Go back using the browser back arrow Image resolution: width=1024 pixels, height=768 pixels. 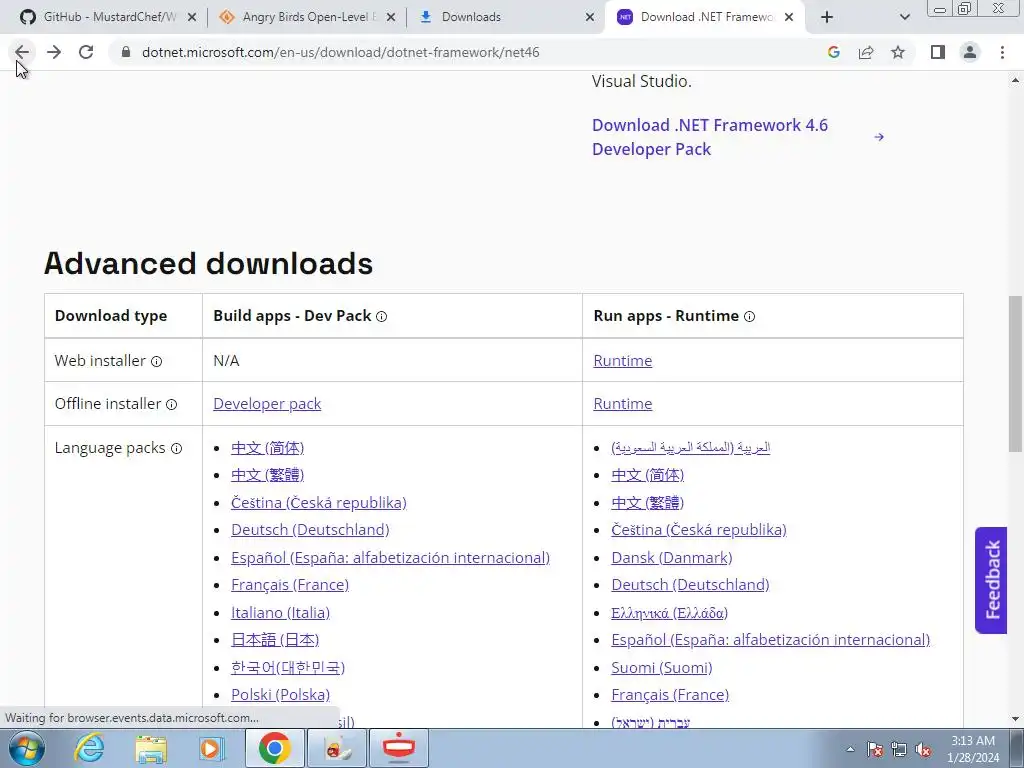coord(22,52)
